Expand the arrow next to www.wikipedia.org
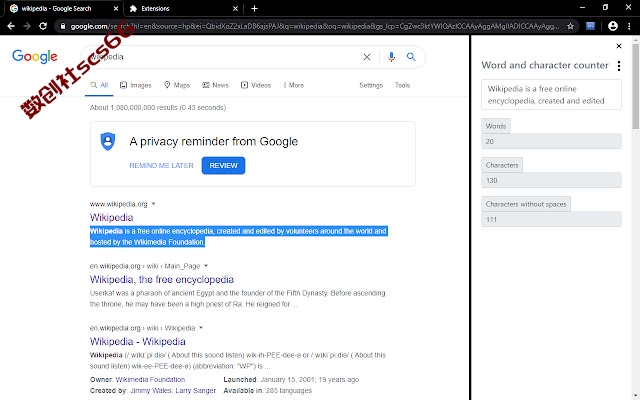Image resolution: width=640 pixels, height=400 pixels. click(153, 204)
